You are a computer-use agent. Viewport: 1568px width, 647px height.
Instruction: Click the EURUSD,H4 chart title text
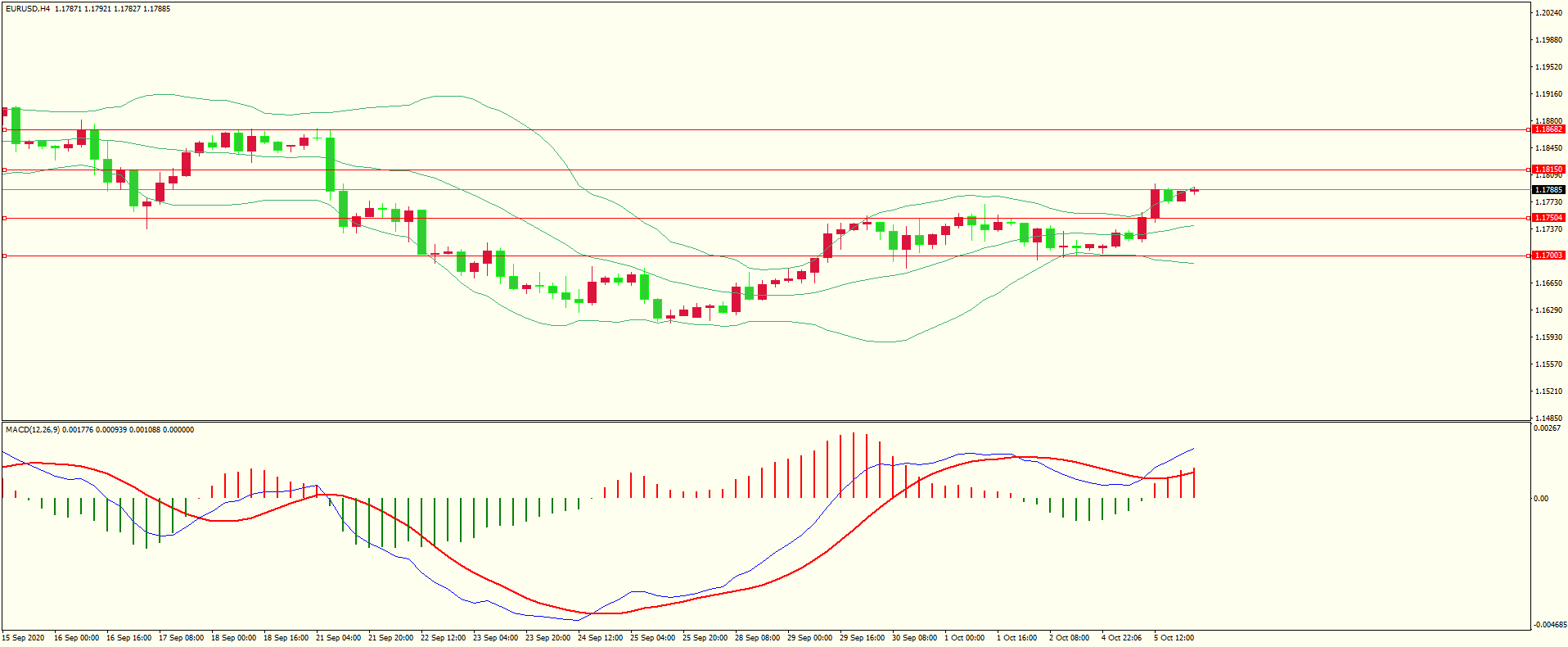(28, 9)
